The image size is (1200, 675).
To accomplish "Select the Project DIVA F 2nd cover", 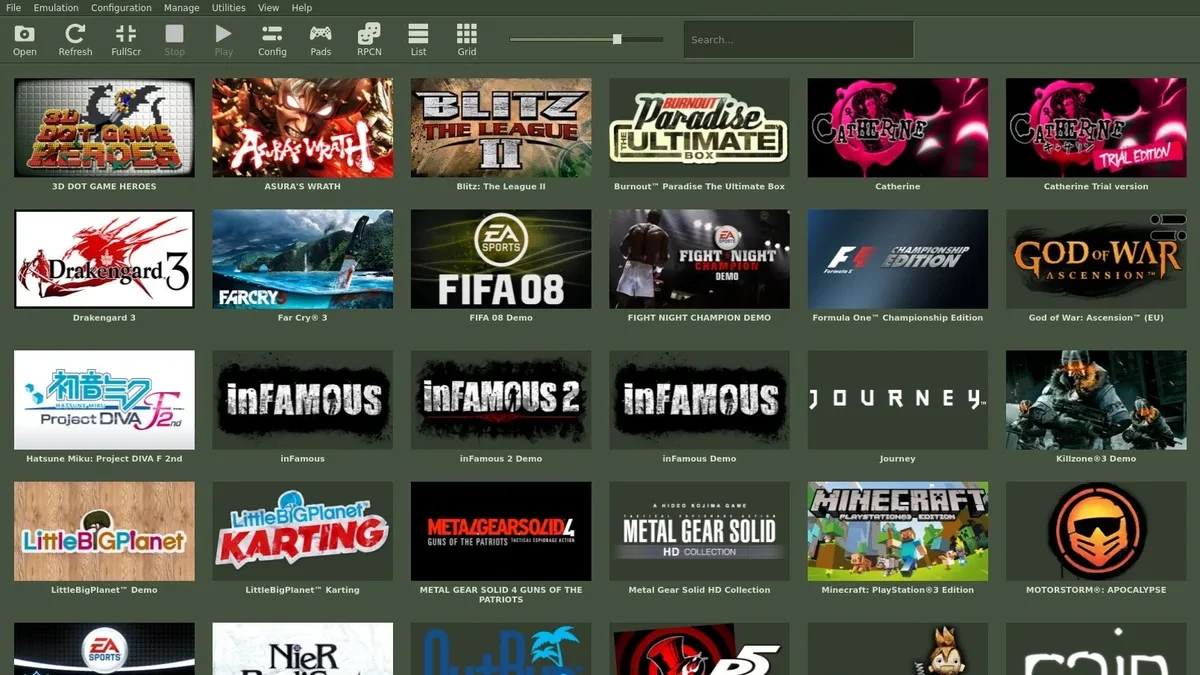I will click(104, 400).
